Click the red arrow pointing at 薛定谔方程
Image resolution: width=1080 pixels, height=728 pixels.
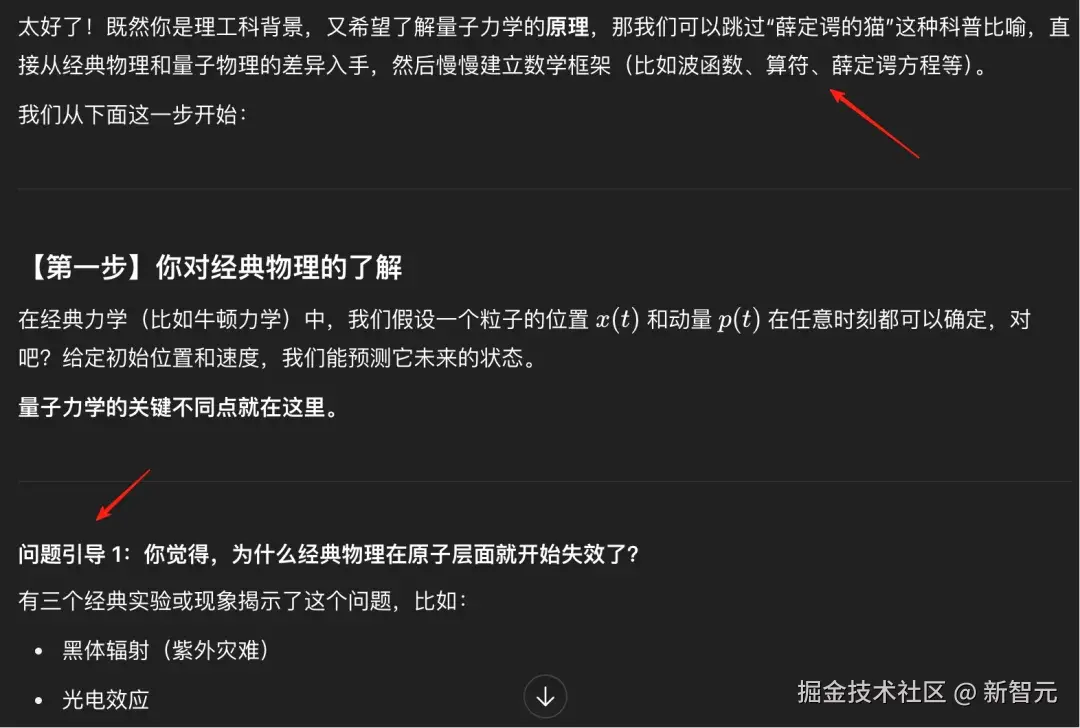coord(874,124)
